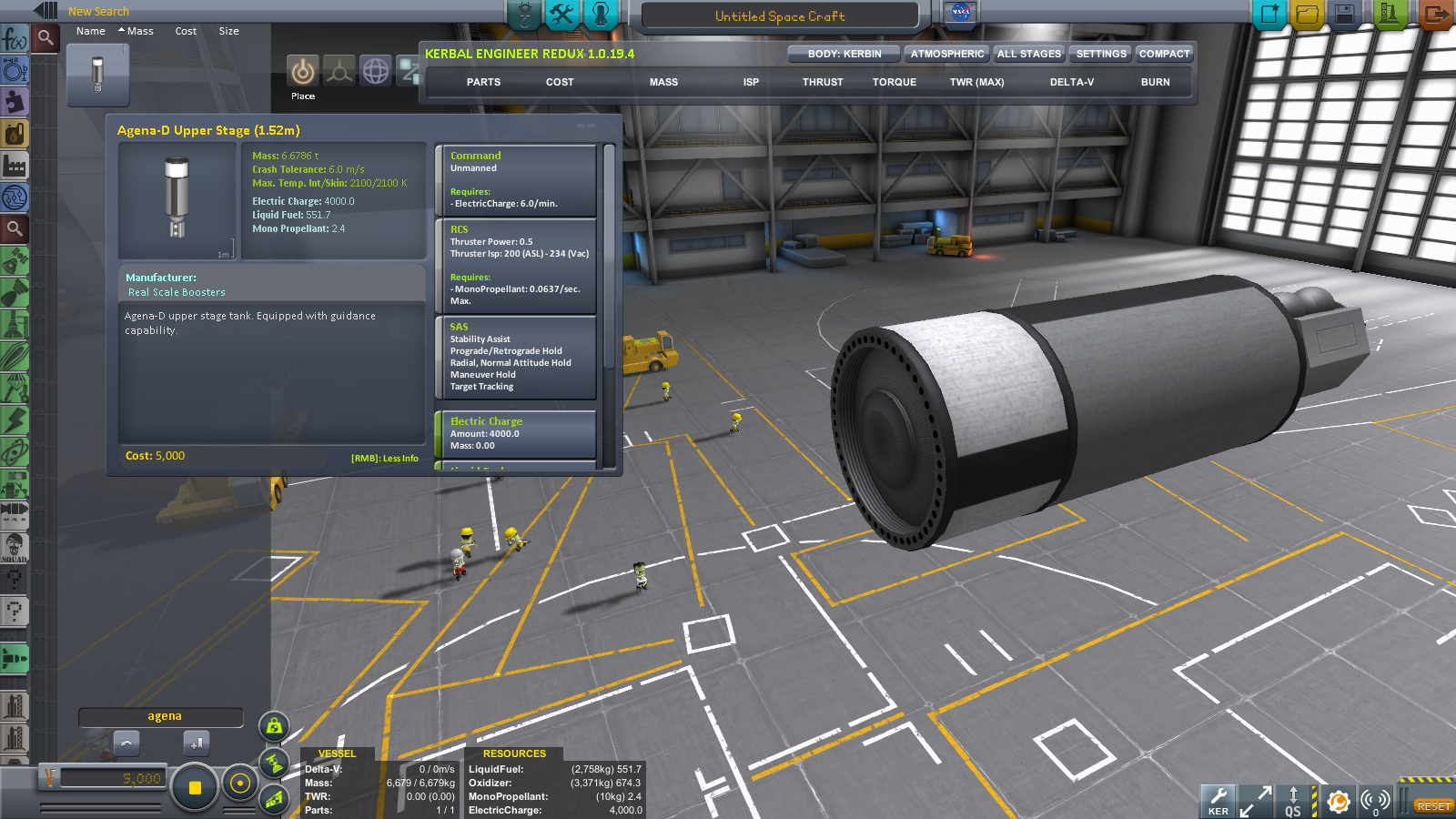Click the button right of the undo arrow

click(197, 743)
